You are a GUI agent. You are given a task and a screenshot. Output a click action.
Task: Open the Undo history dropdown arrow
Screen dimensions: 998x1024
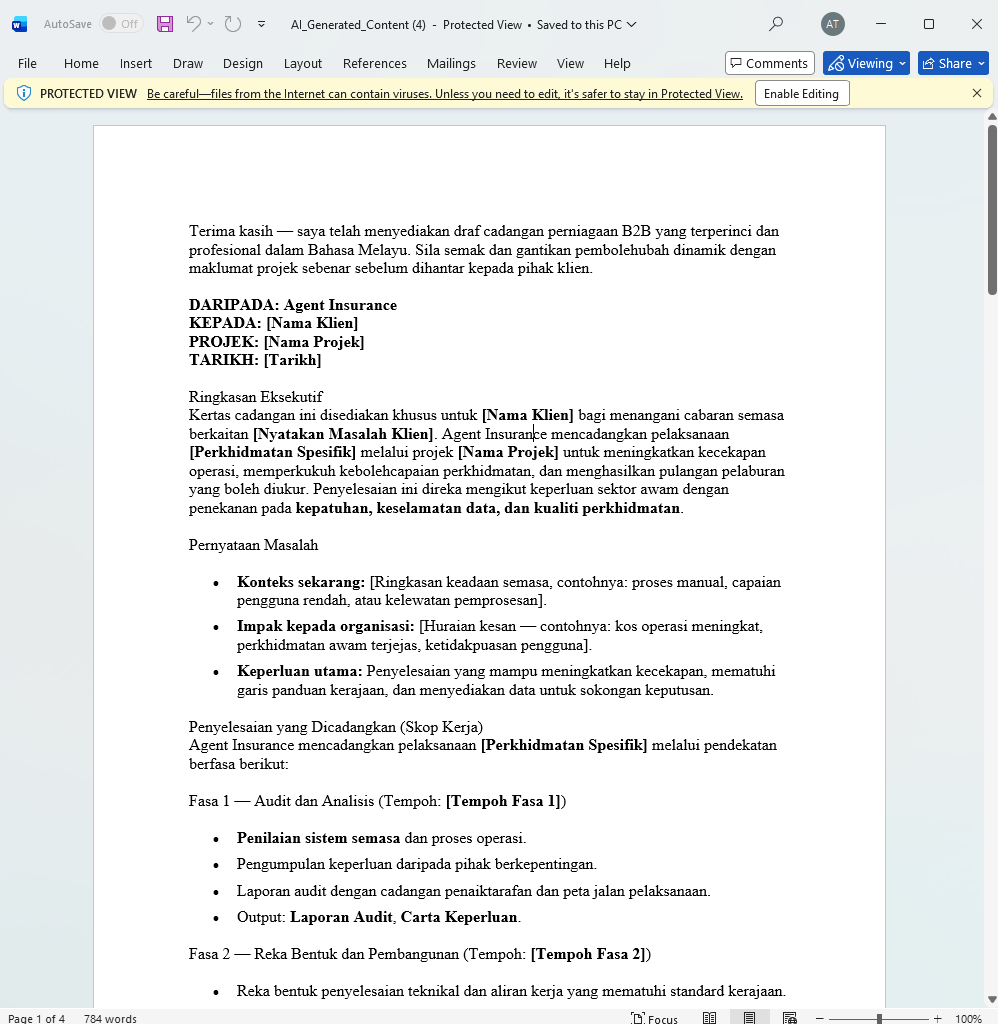(210, 24)
